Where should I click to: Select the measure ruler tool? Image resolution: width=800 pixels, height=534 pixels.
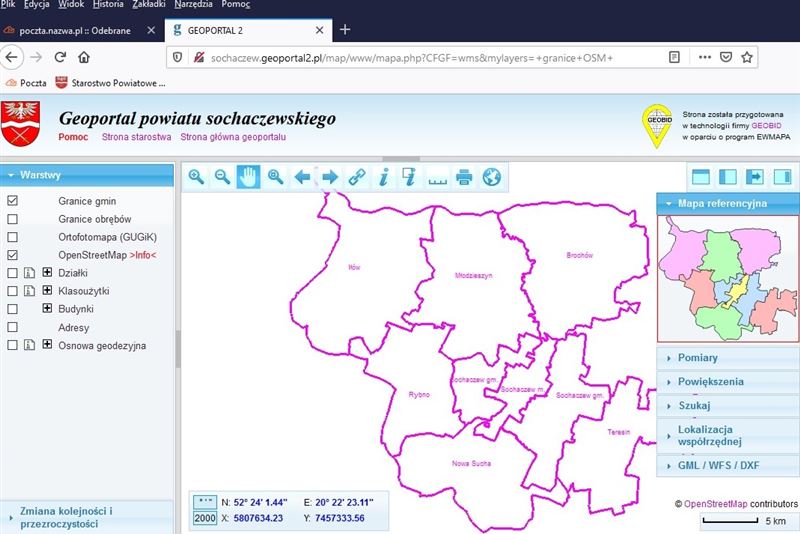pos(437,177)
